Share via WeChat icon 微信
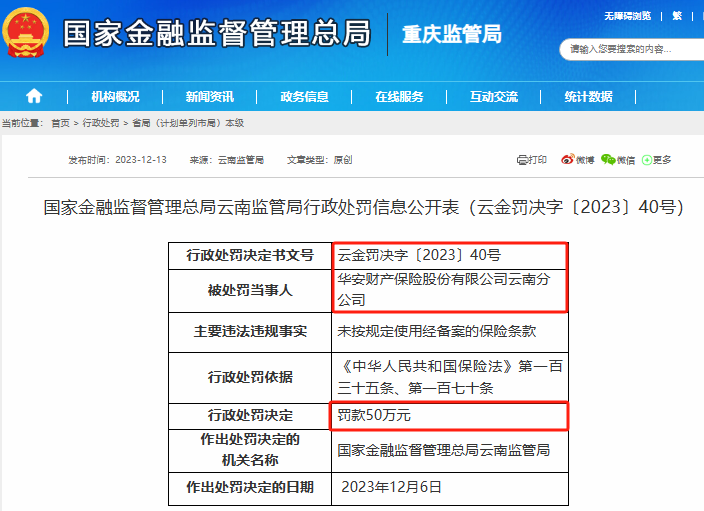 pyautogui.click(x=618, y=160)
